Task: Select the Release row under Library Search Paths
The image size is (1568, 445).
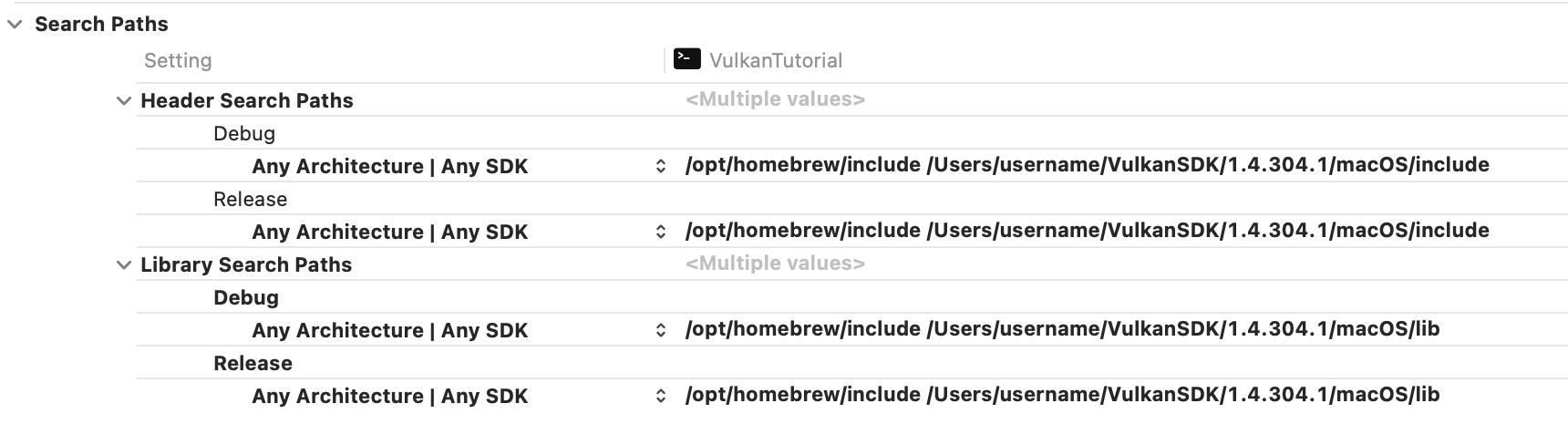Action: pyautogui.click(x=253, y=364)
